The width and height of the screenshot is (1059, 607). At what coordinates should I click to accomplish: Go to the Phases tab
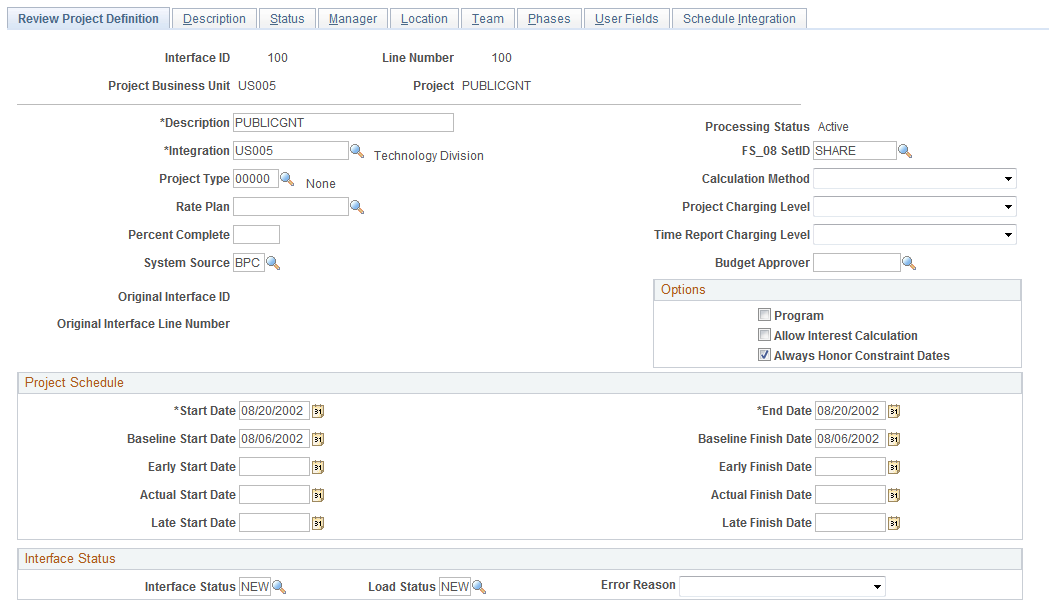[x=548, y=19]
